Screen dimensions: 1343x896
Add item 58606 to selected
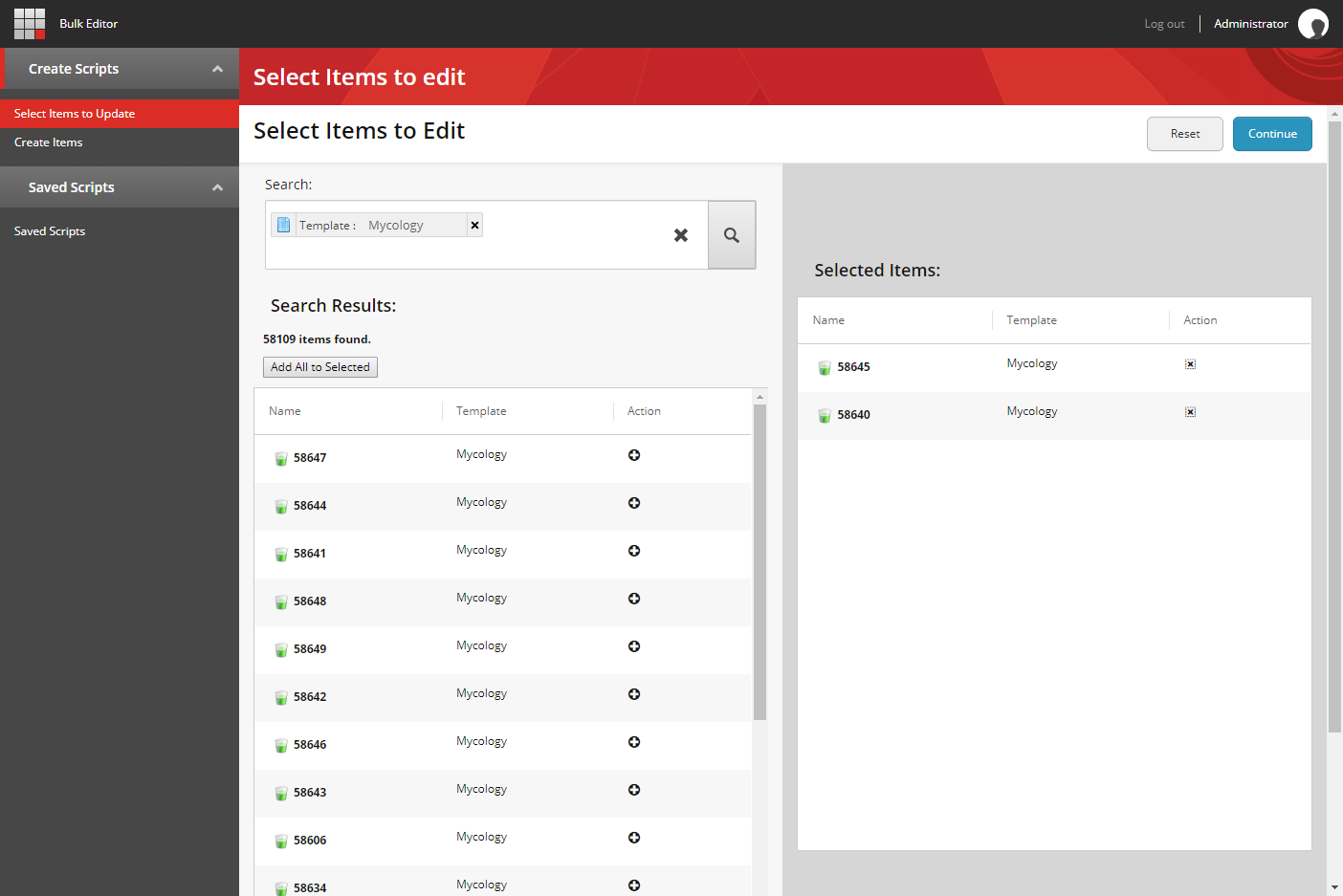pos(634,838)
